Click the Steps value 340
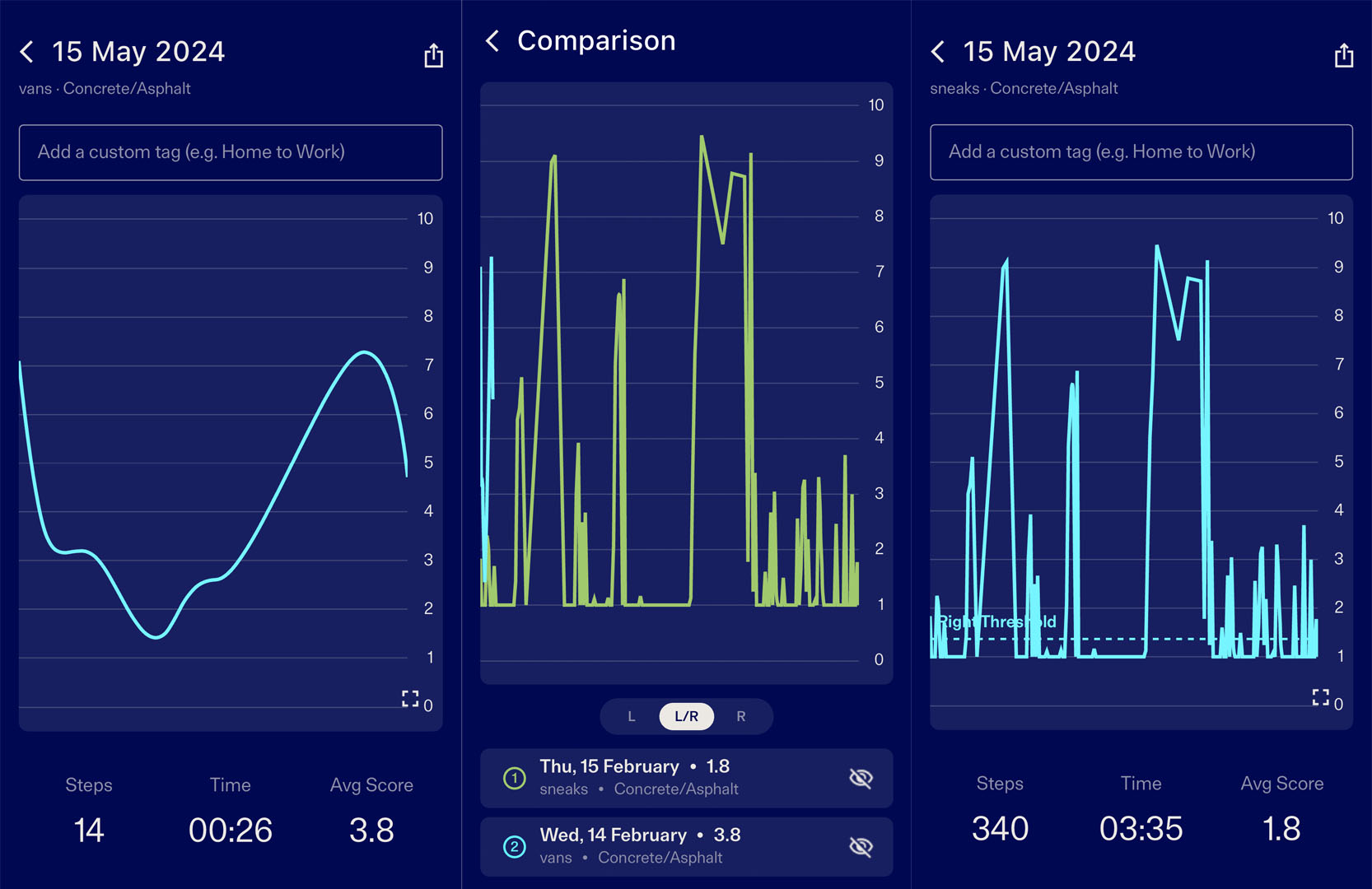1372x889 pixels. click(x=1000, y=828)
